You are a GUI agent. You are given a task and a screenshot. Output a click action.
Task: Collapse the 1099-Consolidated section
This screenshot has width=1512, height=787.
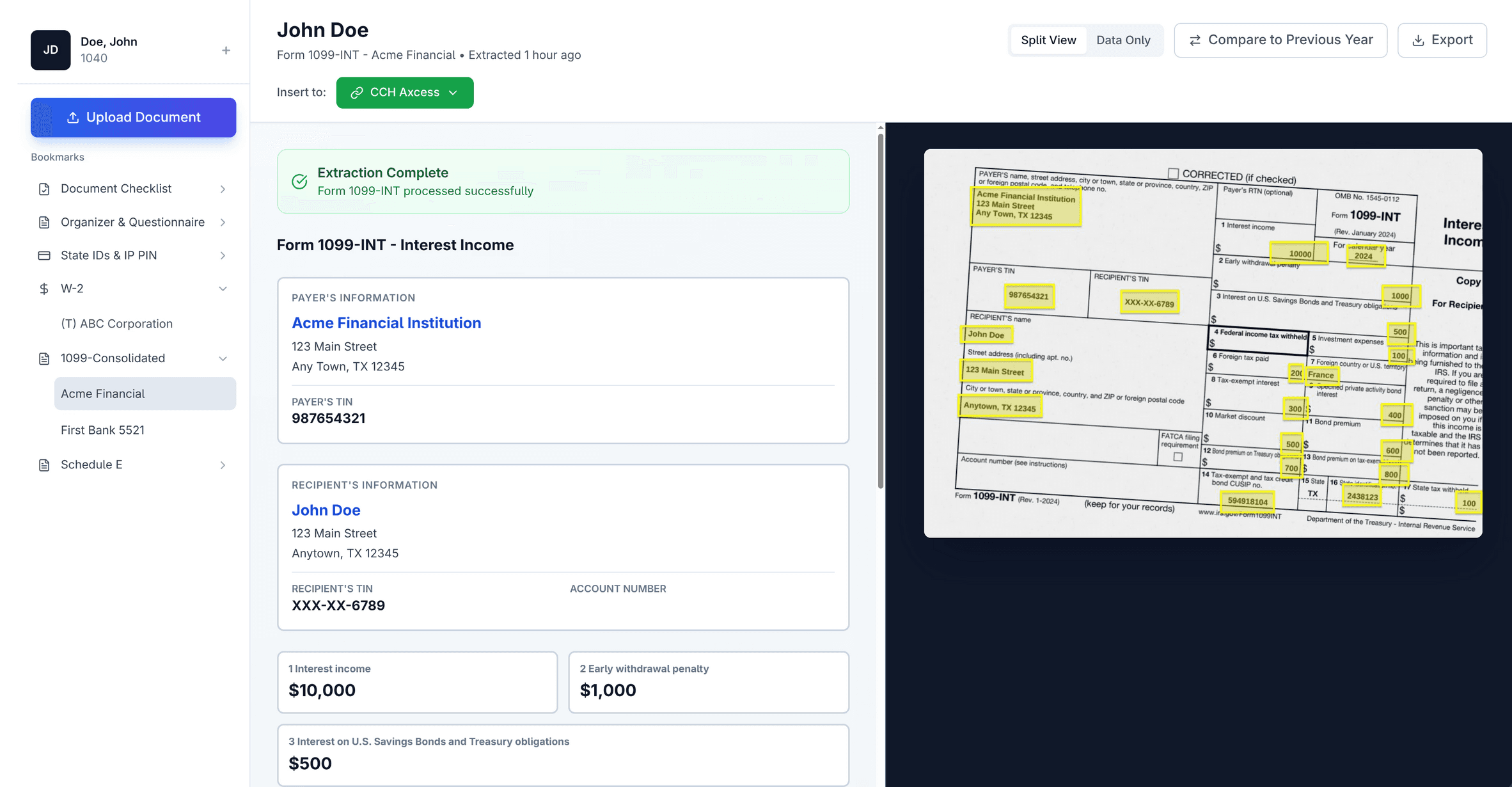coord(223,358)
